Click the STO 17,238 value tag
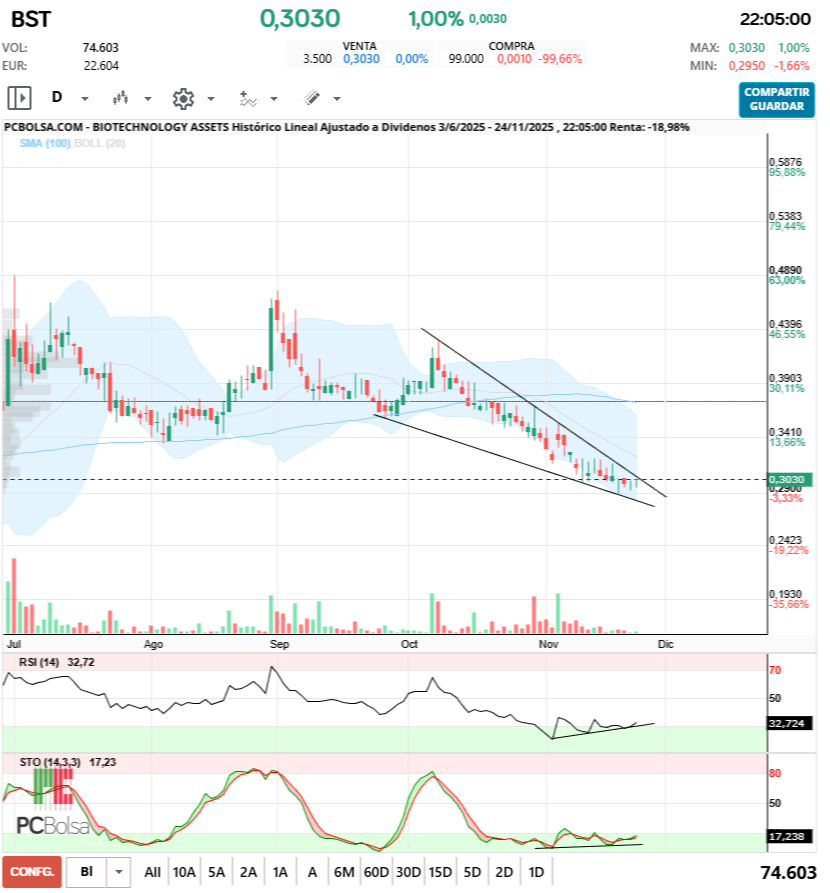This screenshot has width=830, height=893. coord(790,837)
